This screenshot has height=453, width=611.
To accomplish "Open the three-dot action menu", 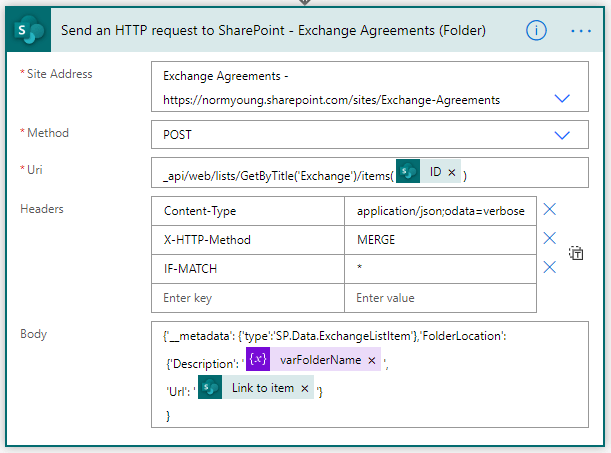I will (x=582, y=30).
